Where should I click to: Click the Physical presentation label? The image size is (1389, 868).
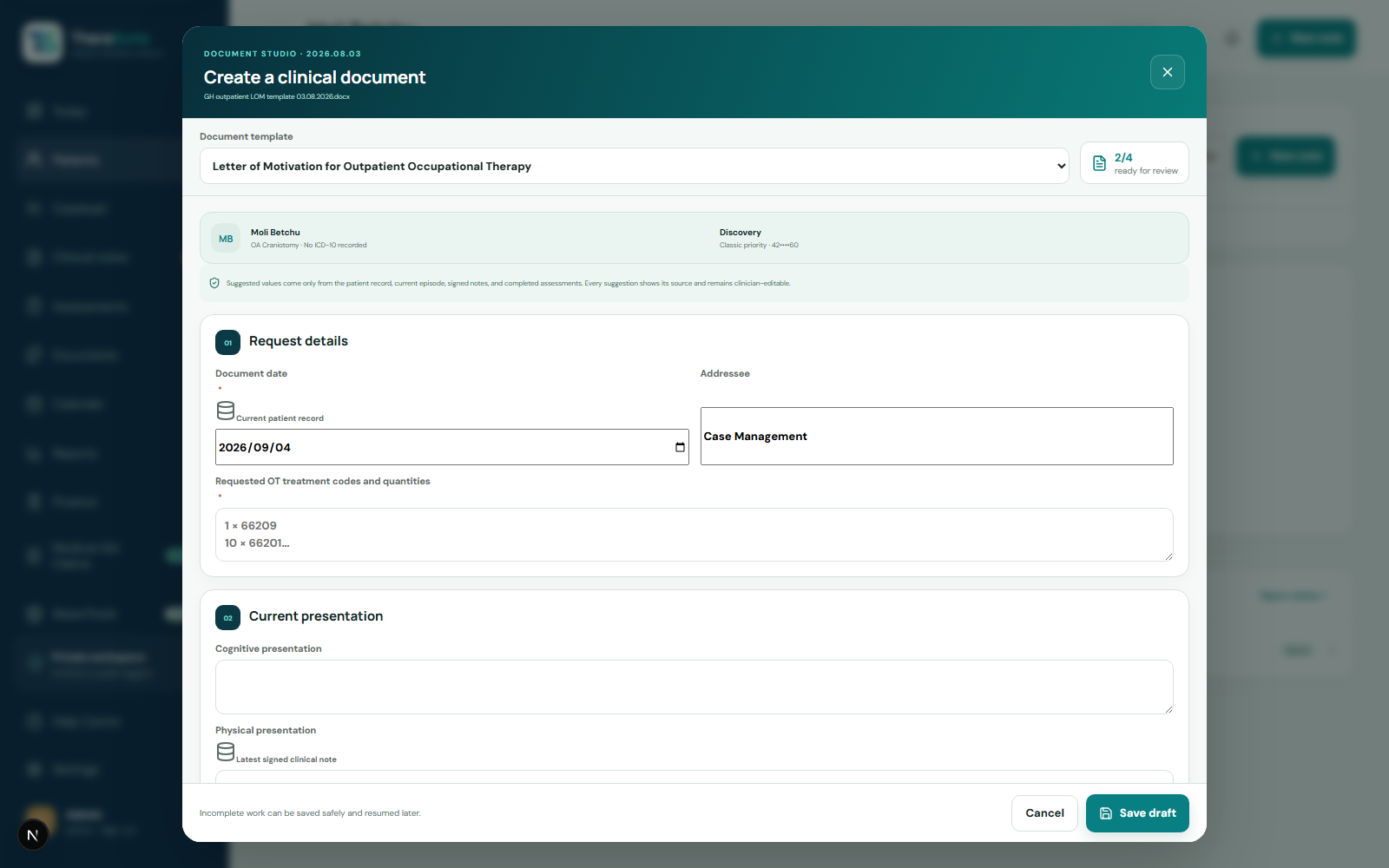click(x=266, y=730)
